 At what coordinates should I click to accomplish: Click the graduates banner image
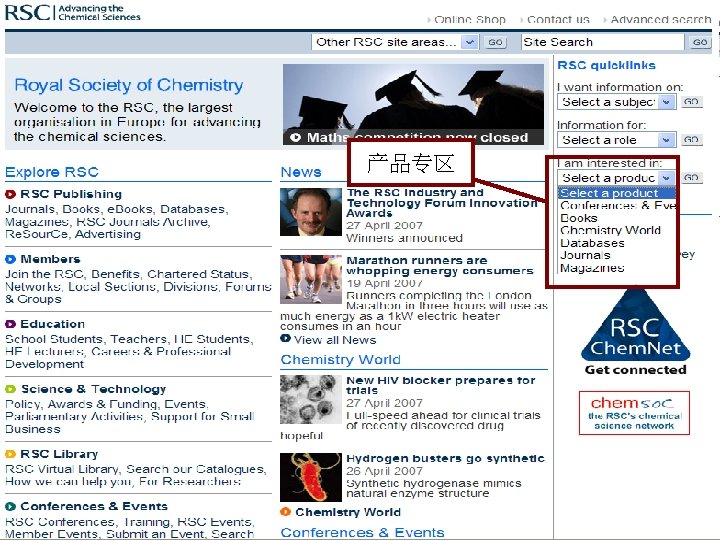tap(413, 105)
